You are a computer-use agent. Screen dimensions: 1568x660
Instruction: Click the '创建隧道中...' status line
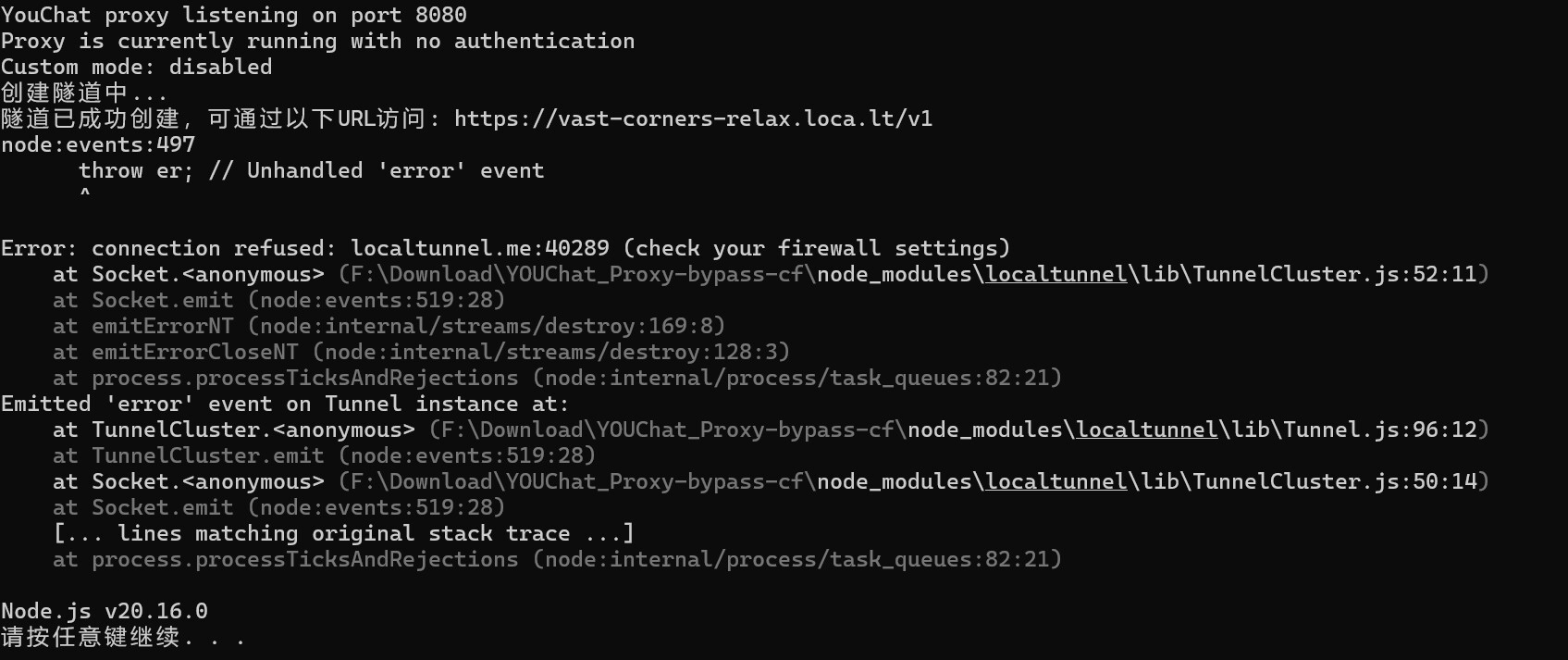click(84, 93)
